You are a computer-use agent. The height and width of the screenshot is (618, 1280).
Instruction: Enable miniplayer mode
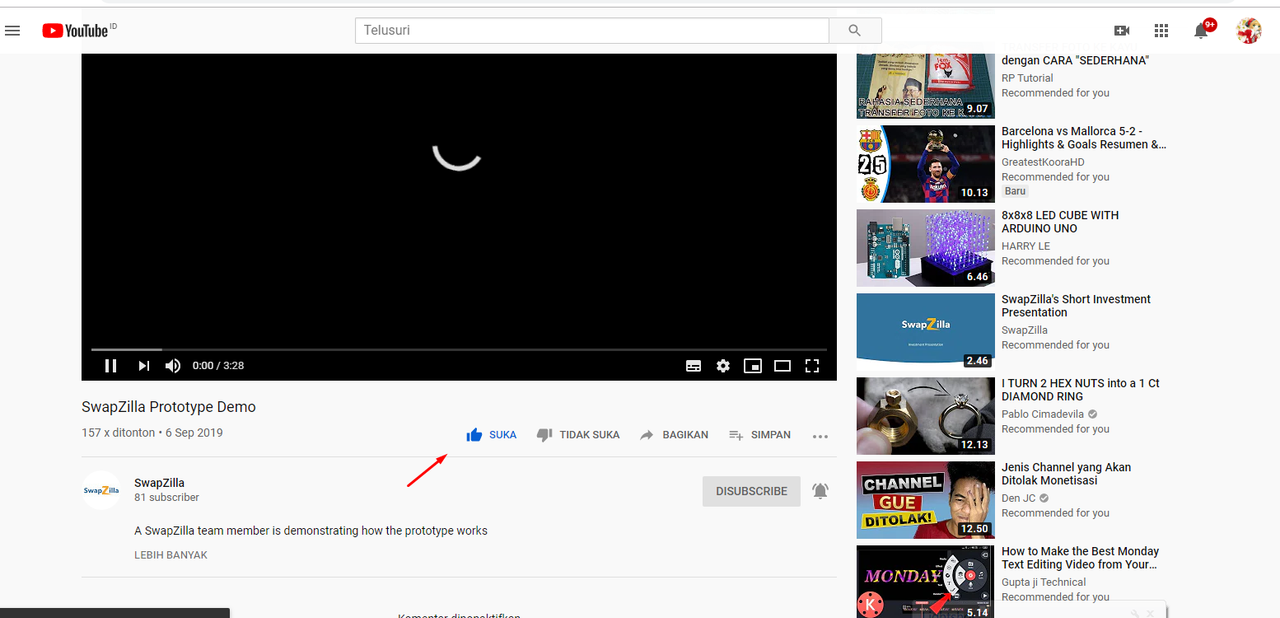tap(753, 366)
